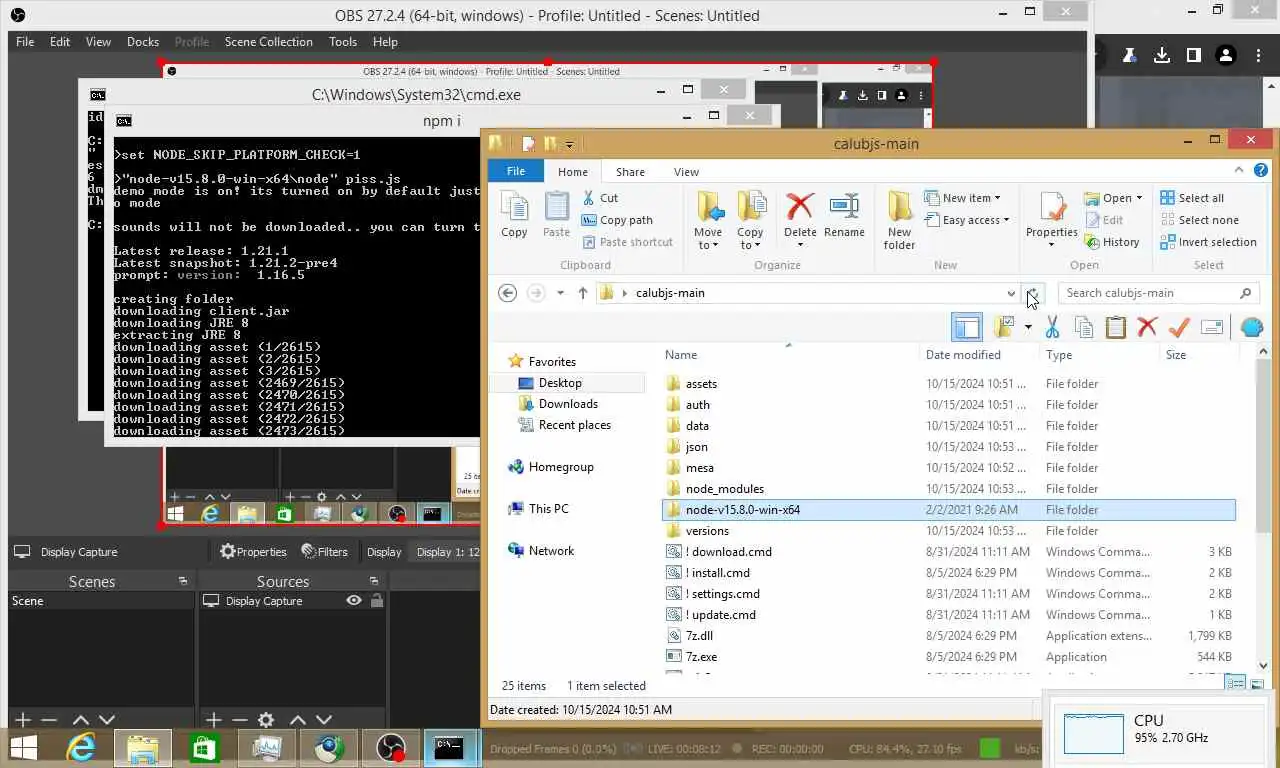Open source properties gear under Sources
The height and width of the screenshot is (768, 1280).
[266, 719]
